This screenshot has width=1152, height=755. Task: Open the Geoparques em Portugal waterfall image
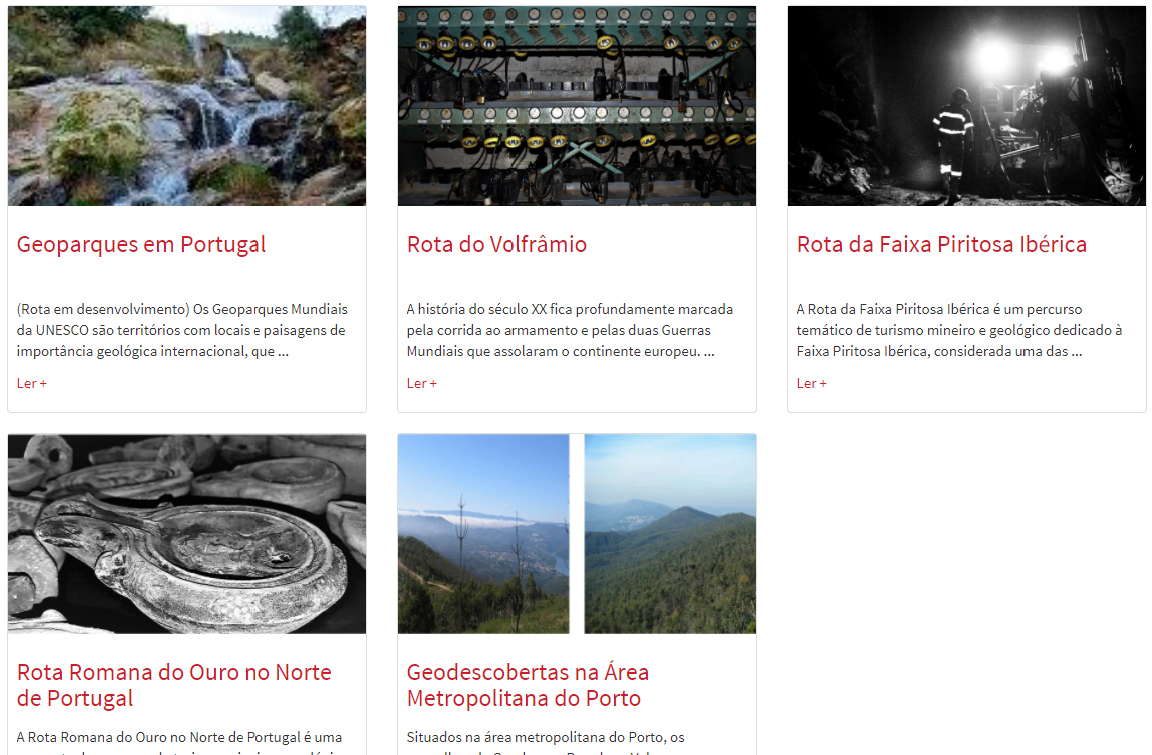pyautogui.click(x=187, y=106)
